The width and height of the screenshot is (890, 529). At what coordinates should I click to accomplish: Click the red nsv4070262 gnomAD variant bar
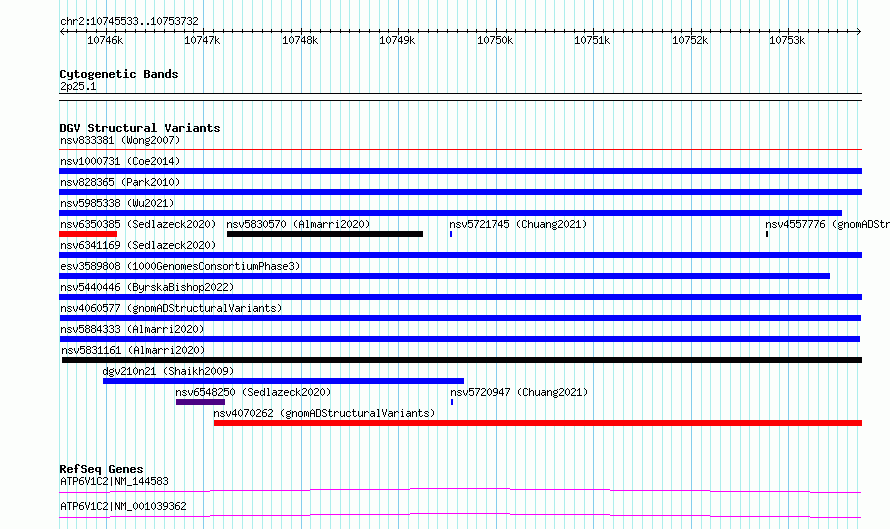[538, 423]
